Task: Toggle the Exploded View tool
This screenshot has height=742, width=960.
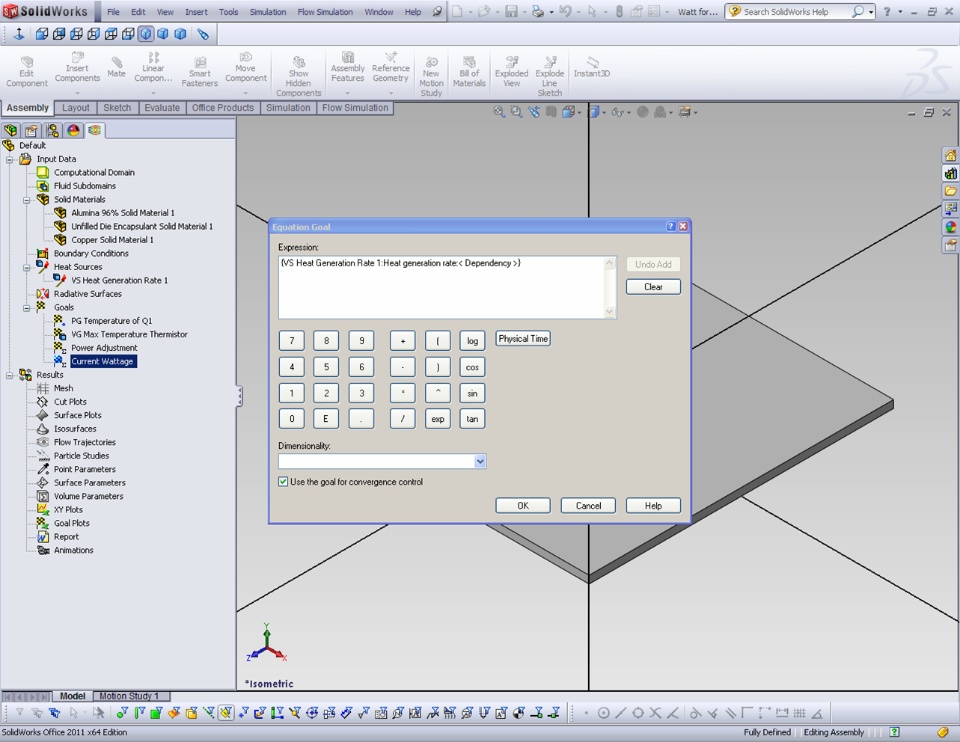Action: coord(511,72)
